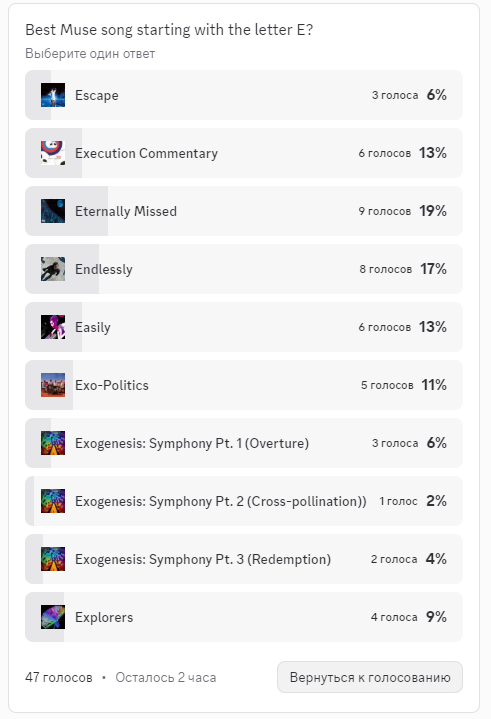The height and width of the screenshot is (719, 491).
Task: Click the 9 голосов count for Eternally Missed
Action: (x=385, y=211)
